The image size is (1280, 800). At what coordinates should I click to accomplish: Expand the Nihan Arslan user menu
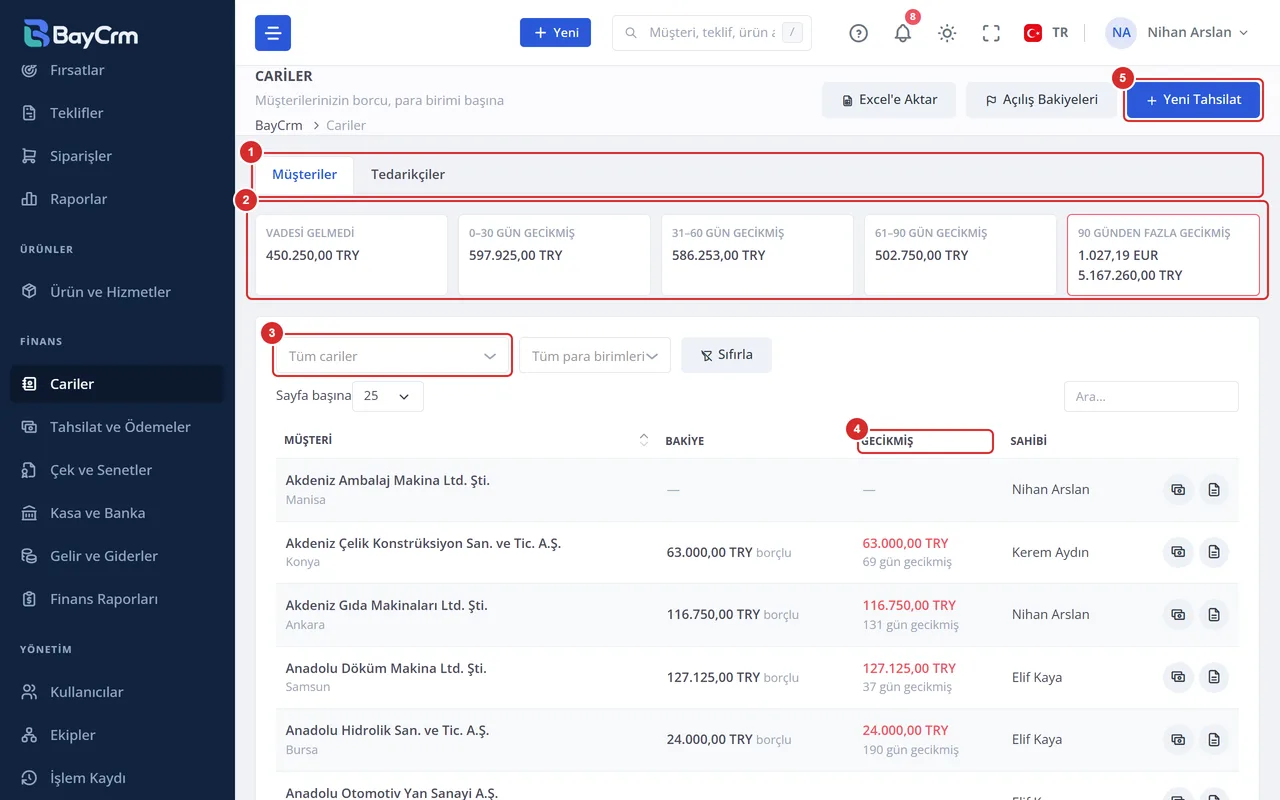[x=1177, y=33]
